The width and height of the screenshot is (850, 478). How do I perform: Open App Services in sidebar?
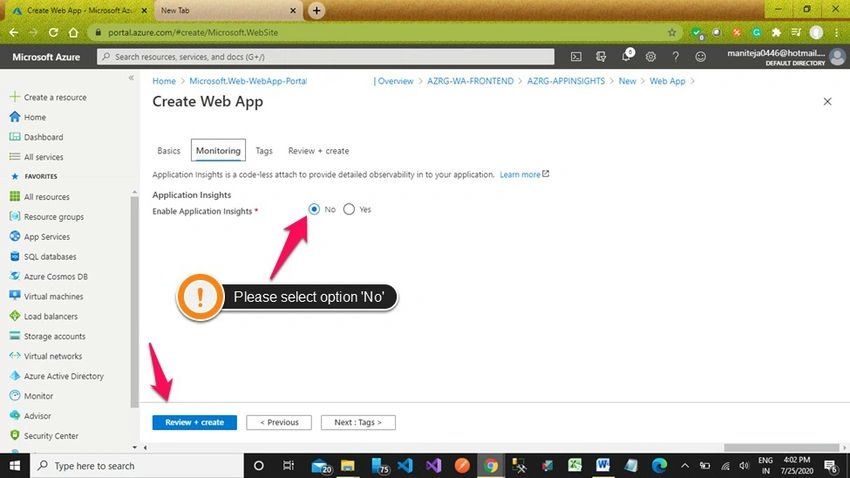[47, 237]
